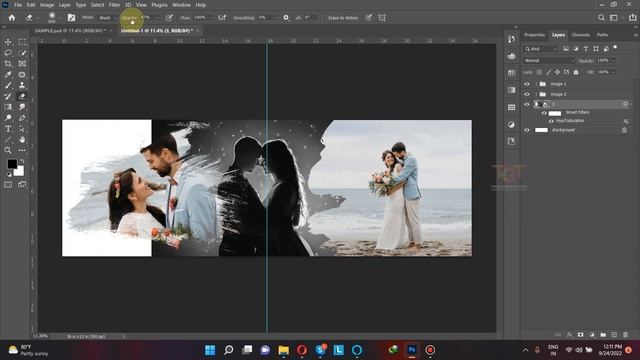Viewport: 640px width, 360px height.
Task: Expand the image 2 group
Action: tap(536, 94)
